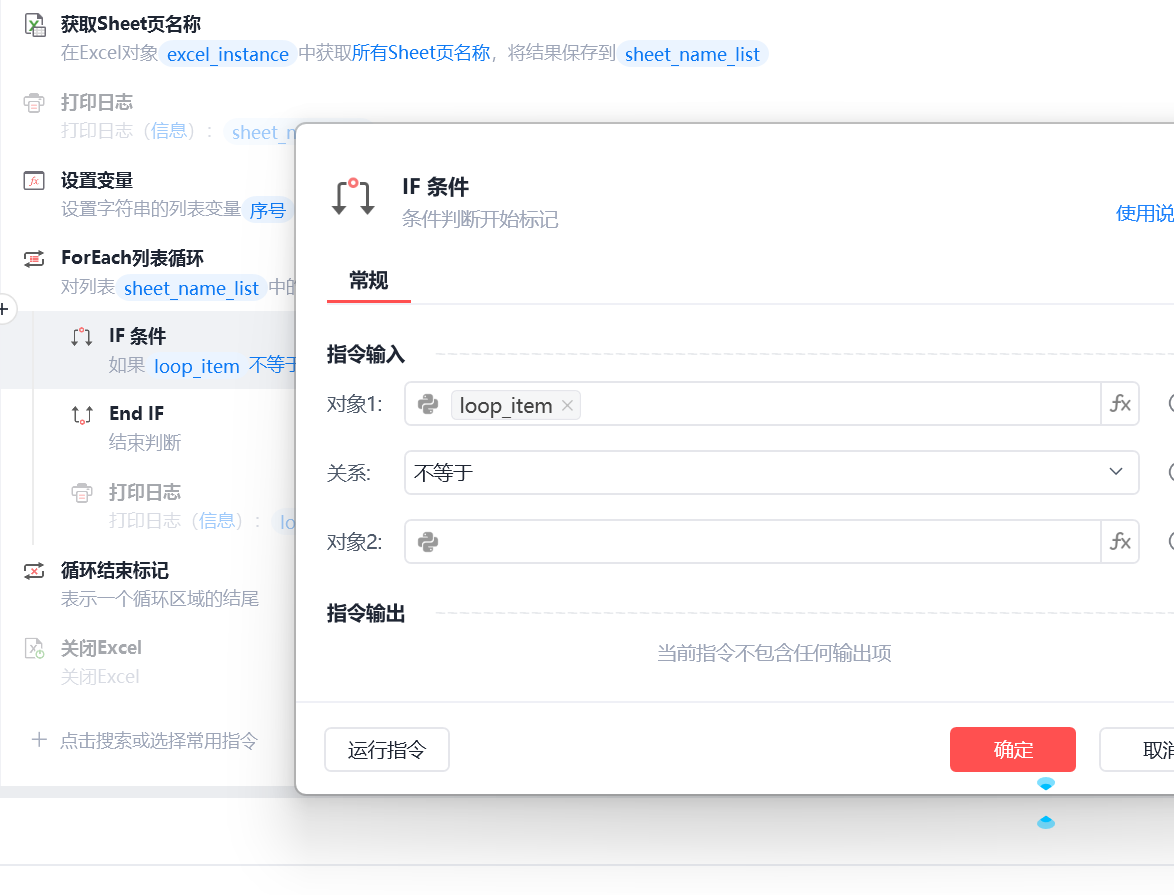Click the 关系 dropdown chevron arrow
Image resolution: width=1174 pixels, height=895 pixels.
pyautogui.click(x=1116, y=472)
